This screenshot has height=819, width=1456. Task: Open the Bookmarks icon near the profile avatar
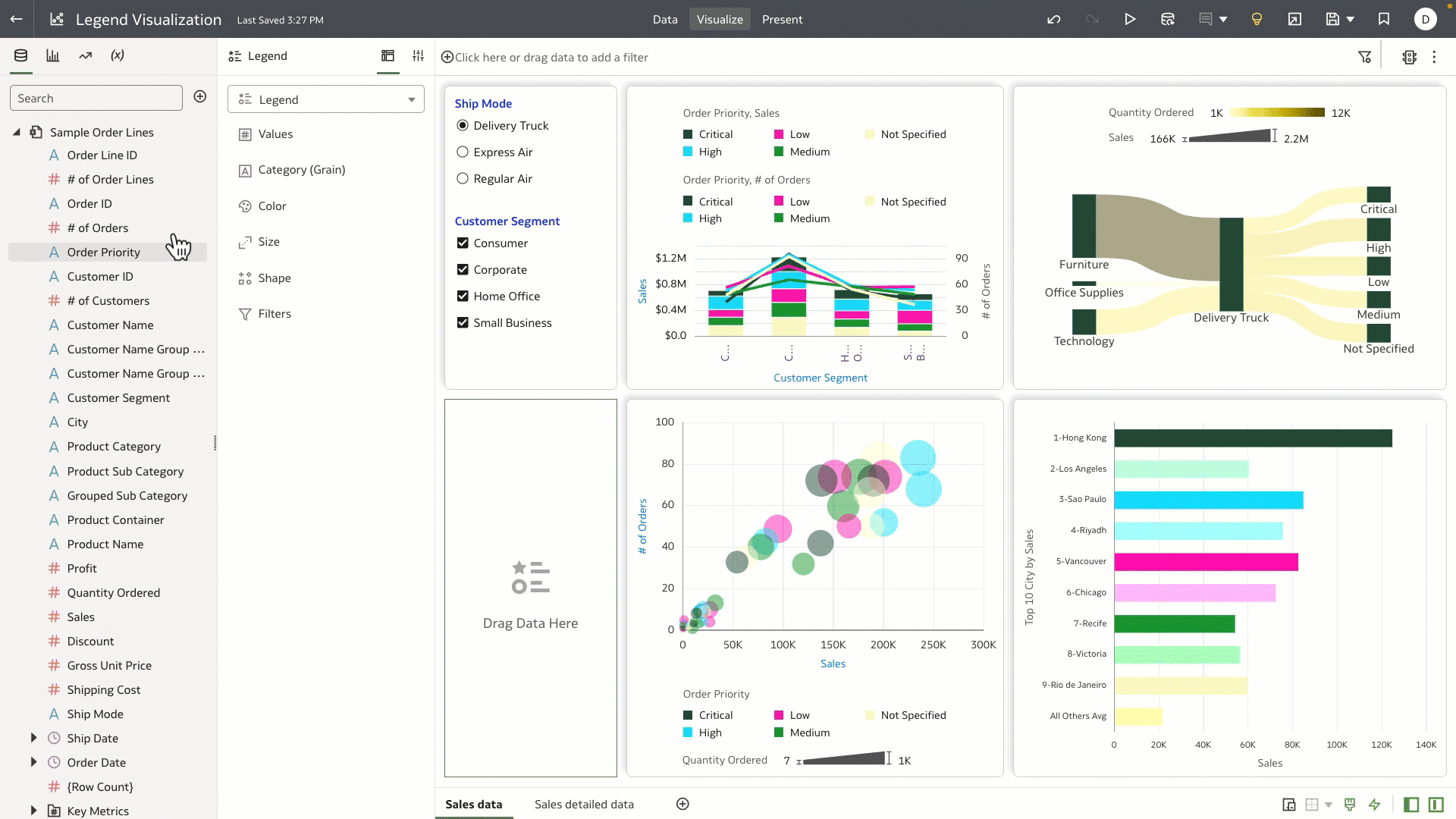click(x=1384, y=19)
